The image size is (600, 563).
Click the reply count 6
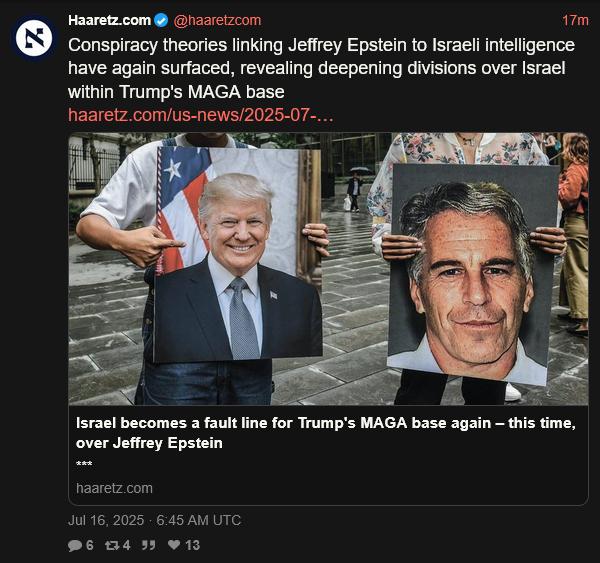point(90,545)
